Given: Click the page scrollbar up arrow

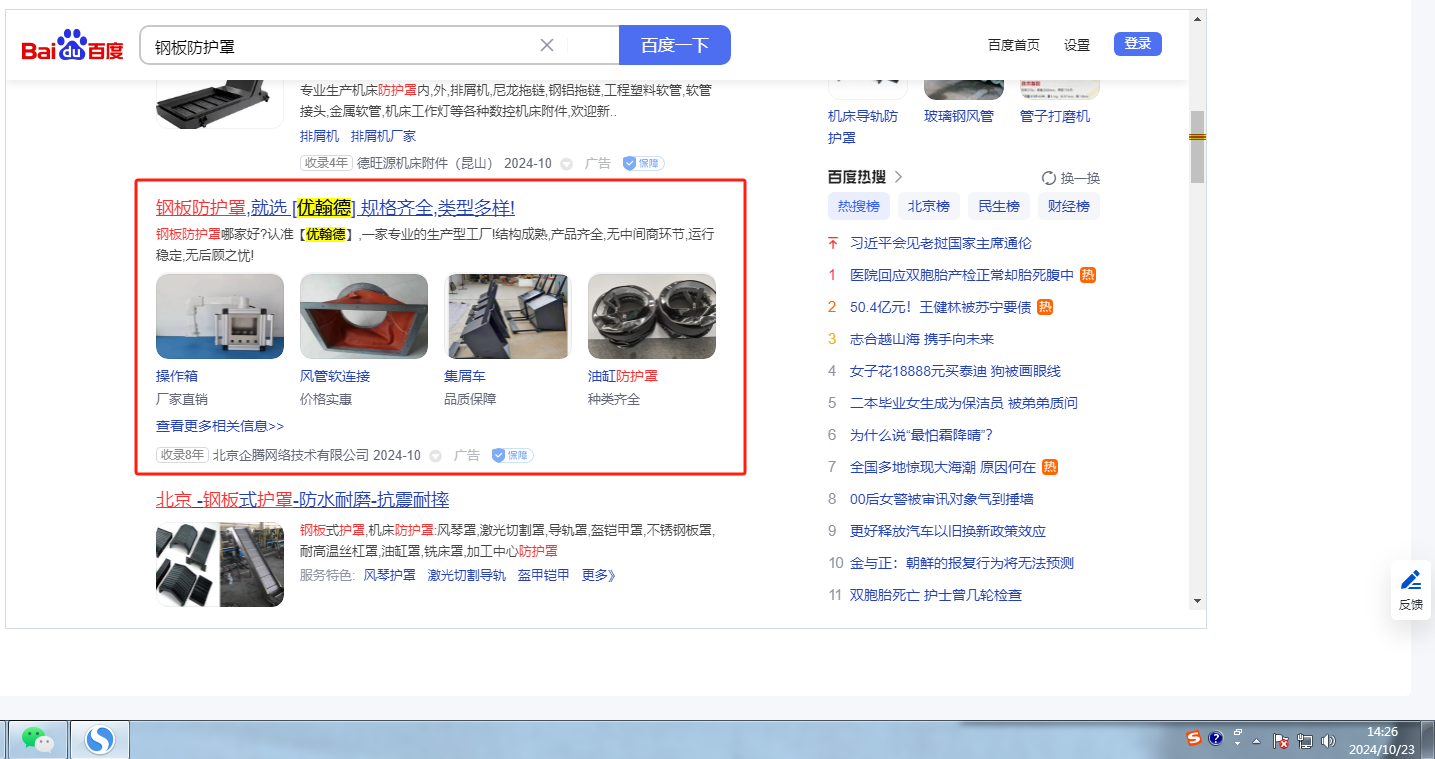Looking at the screenshot, I should pos(1197,18).
